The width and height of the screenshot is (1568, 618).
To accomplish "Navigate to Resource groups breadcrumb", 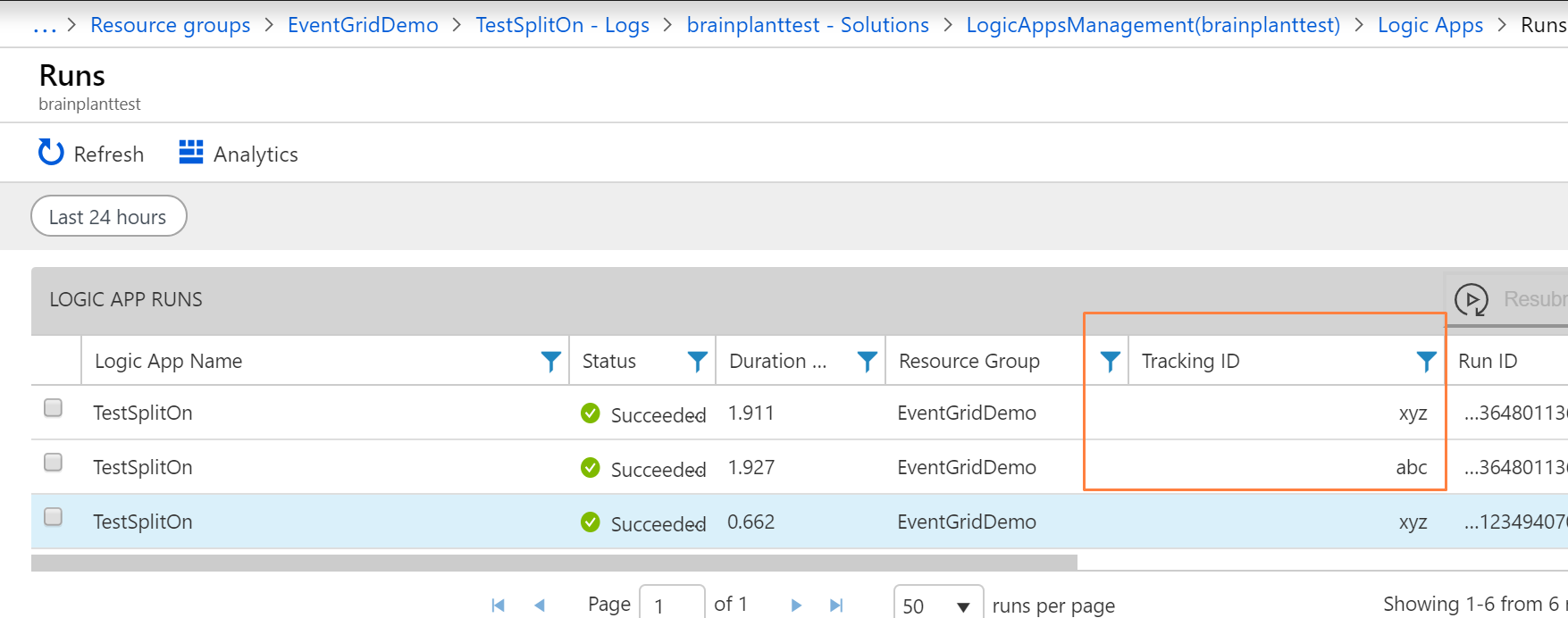I will [x=171, y=25].
